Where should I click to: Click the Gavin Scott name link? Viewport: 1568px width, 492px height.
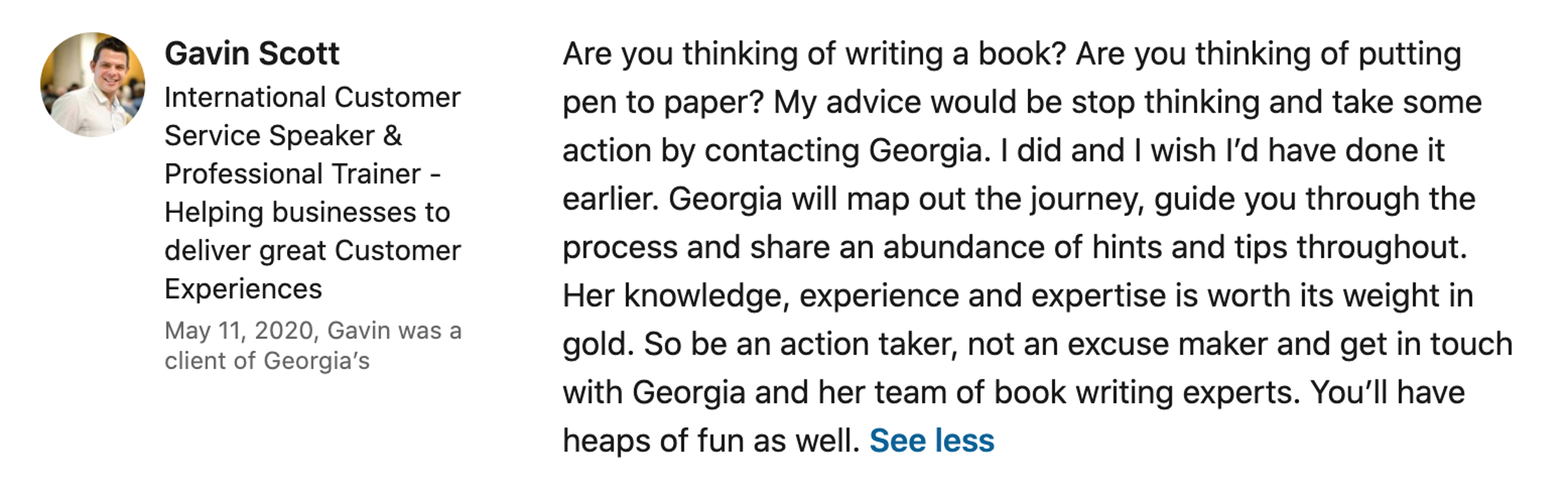point(251,54)
